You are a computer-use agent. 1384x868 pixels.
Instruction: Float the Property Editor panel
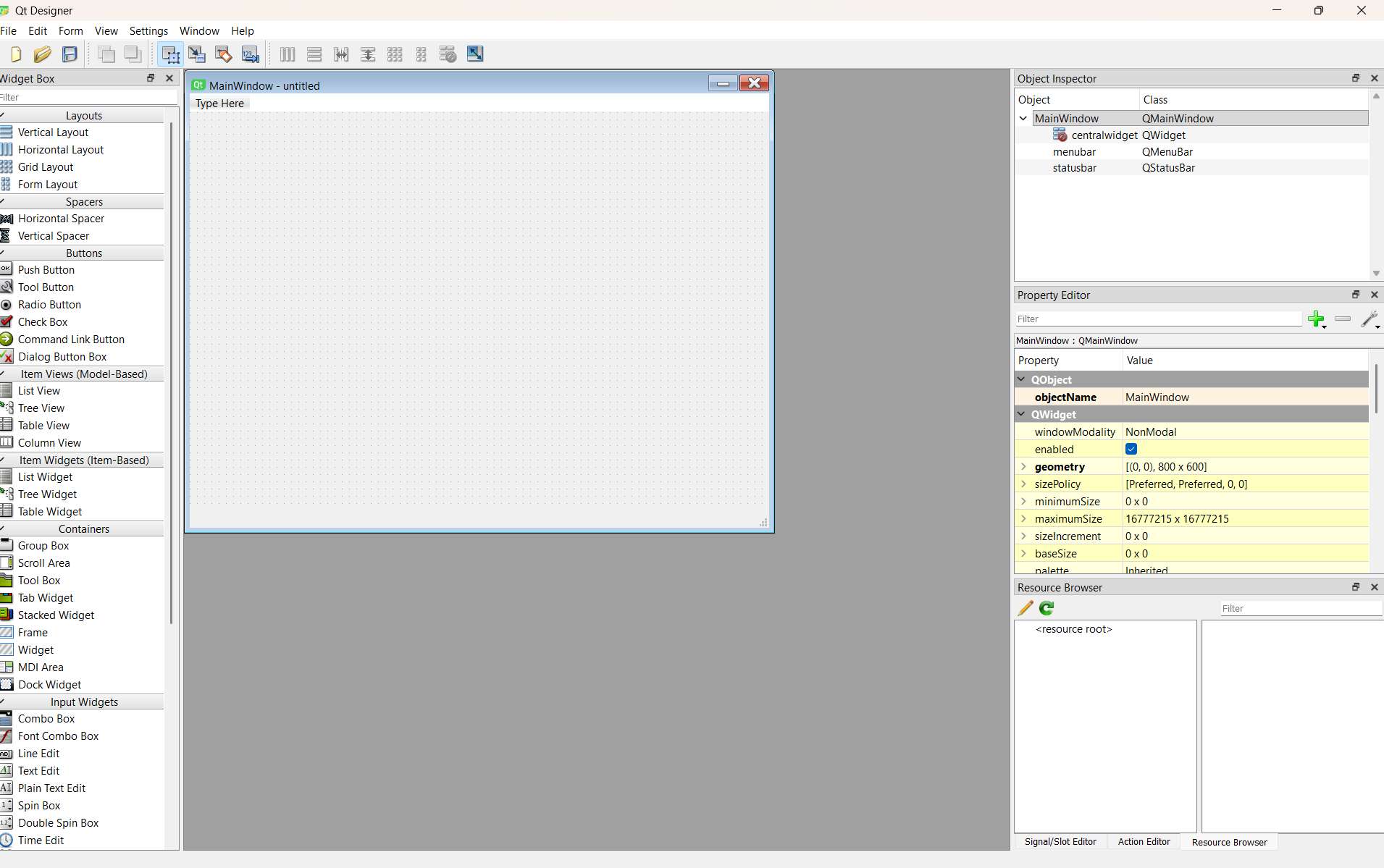coord(1356,295)
